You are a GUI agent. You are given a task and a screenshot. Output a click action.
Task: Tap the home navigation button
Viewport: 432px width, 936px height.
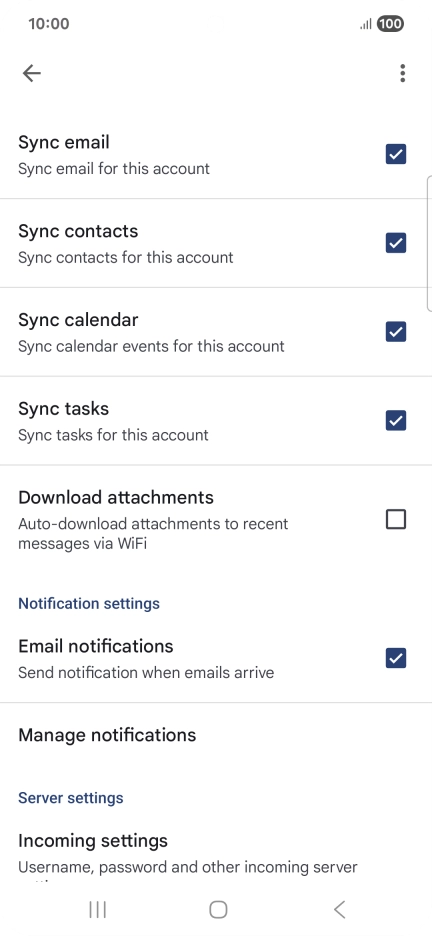click(218, 909)
